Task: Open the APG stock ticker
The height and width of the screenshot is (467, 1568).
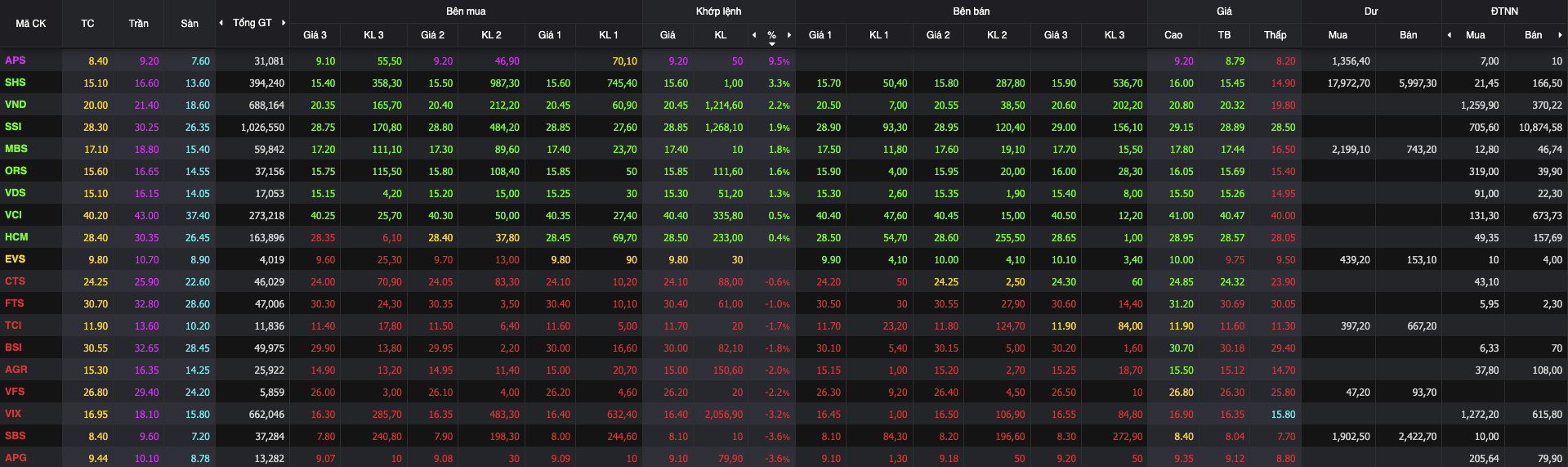Action: coord(16,458)
